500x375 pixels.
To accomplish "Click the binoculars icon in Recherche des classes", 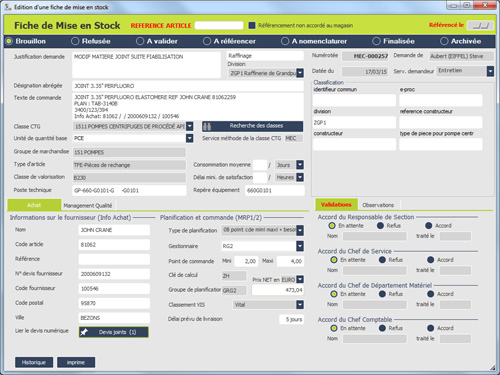I will click(x=207, y=126).
